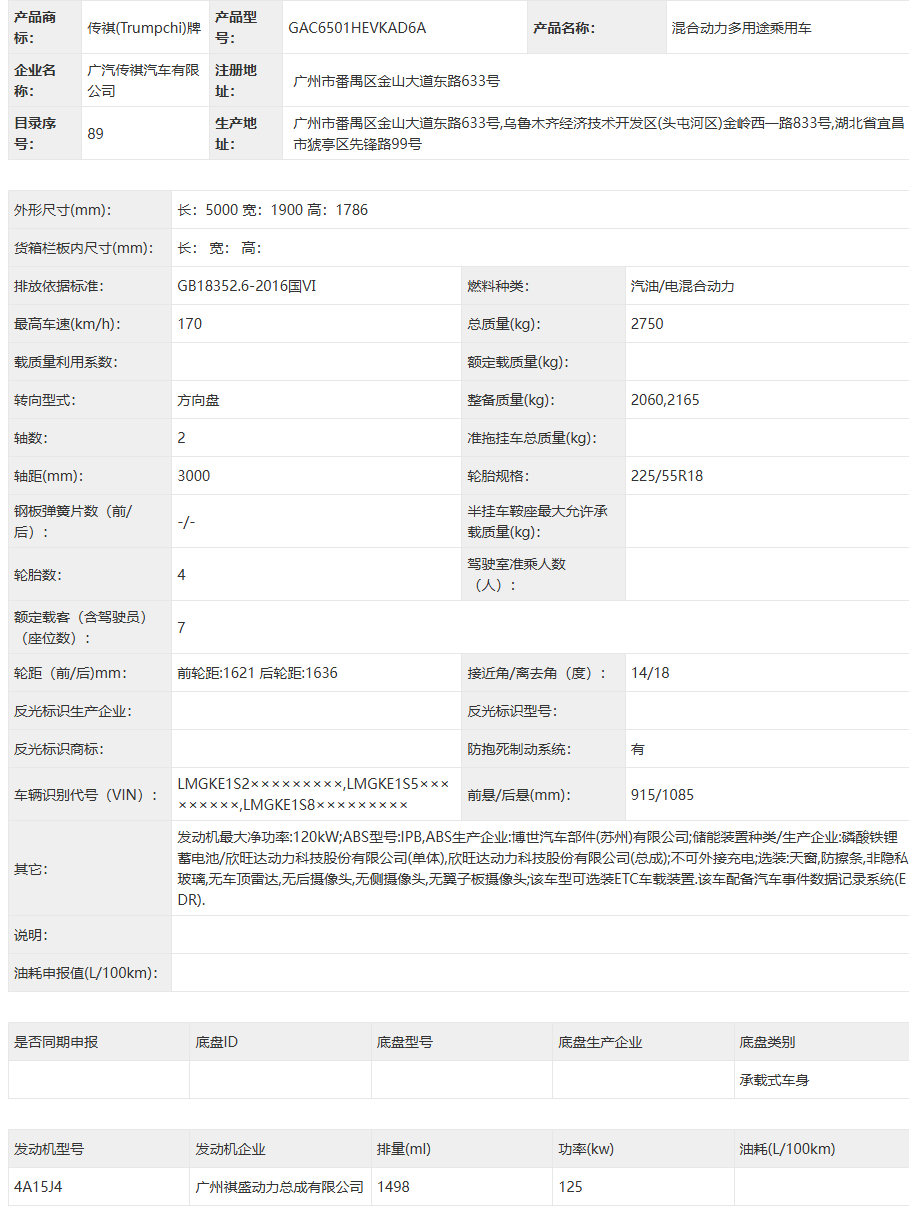Click the 轴数 label
909x1206 pixels.
point(31,438)
